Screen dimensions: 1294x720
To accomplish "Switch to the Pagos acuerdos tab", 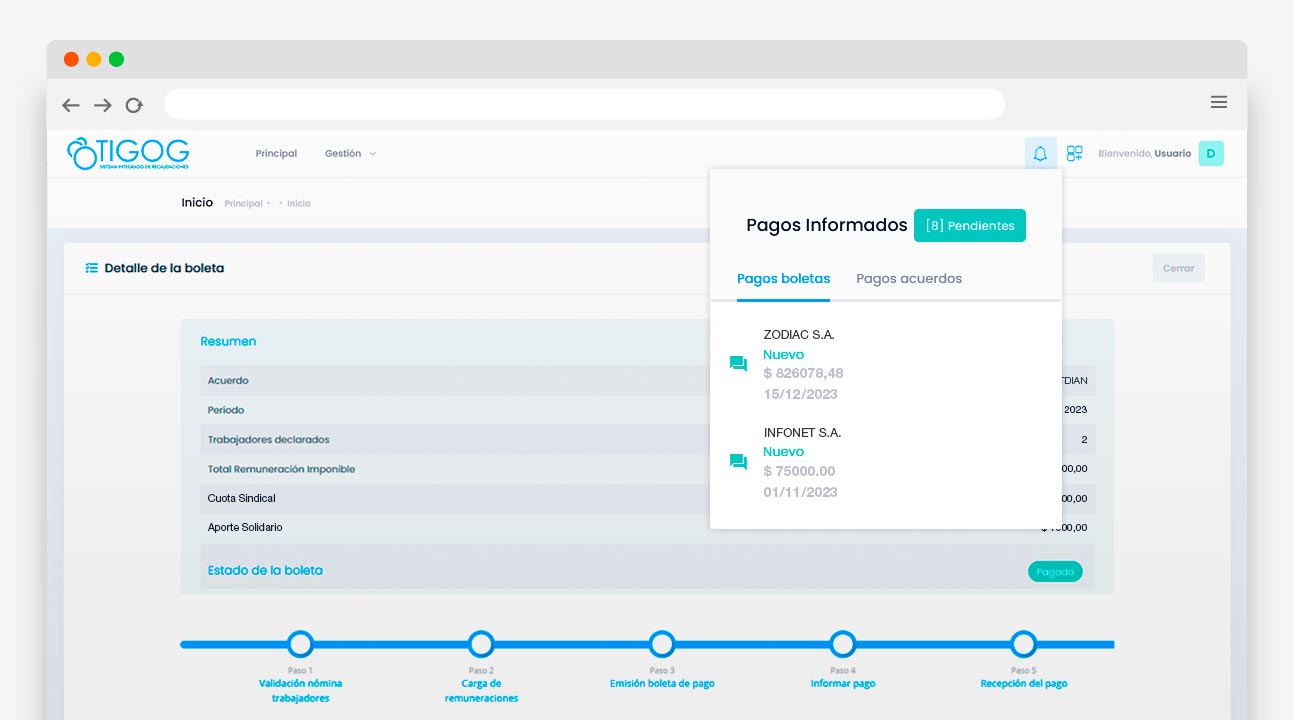I will click(909, 279).
